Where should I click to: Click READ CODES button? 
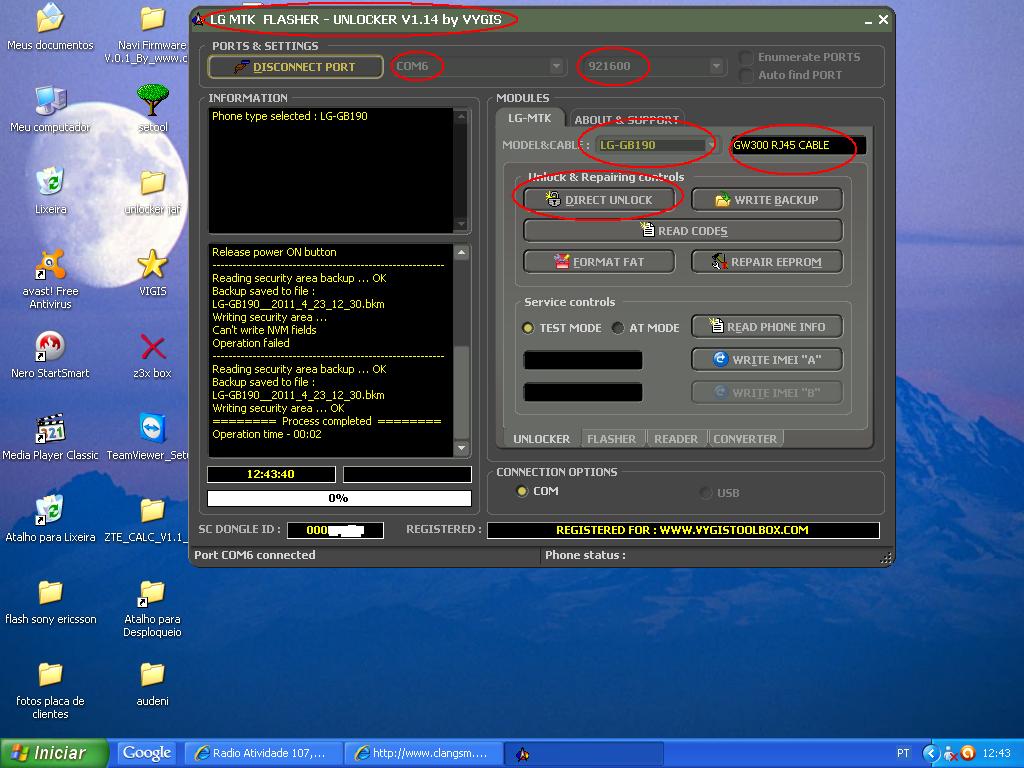(x=683, y=231)
